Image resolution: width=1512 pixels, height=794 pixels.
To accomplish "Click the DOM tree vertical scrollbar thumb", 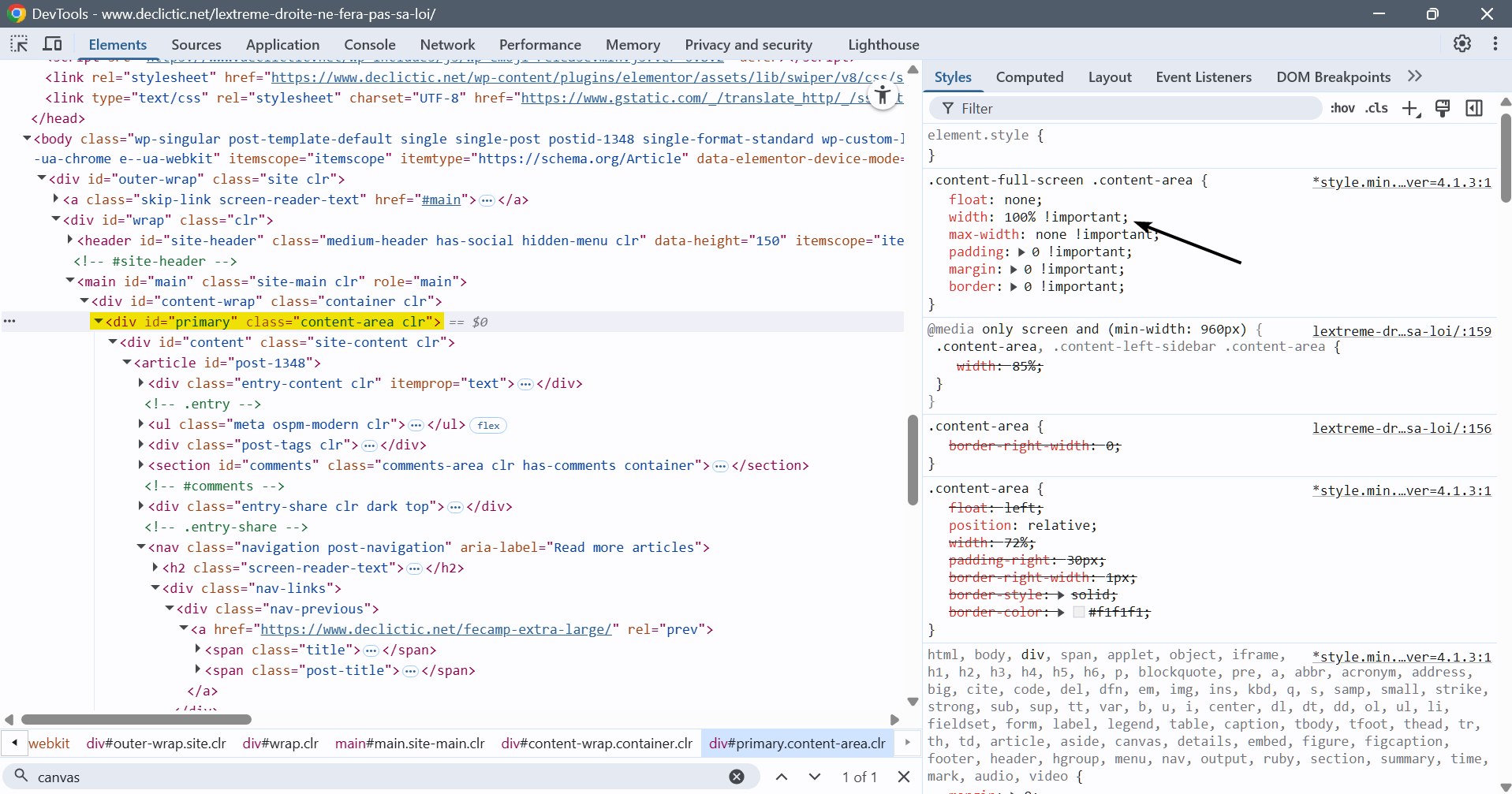I will [x=913, y=459].
